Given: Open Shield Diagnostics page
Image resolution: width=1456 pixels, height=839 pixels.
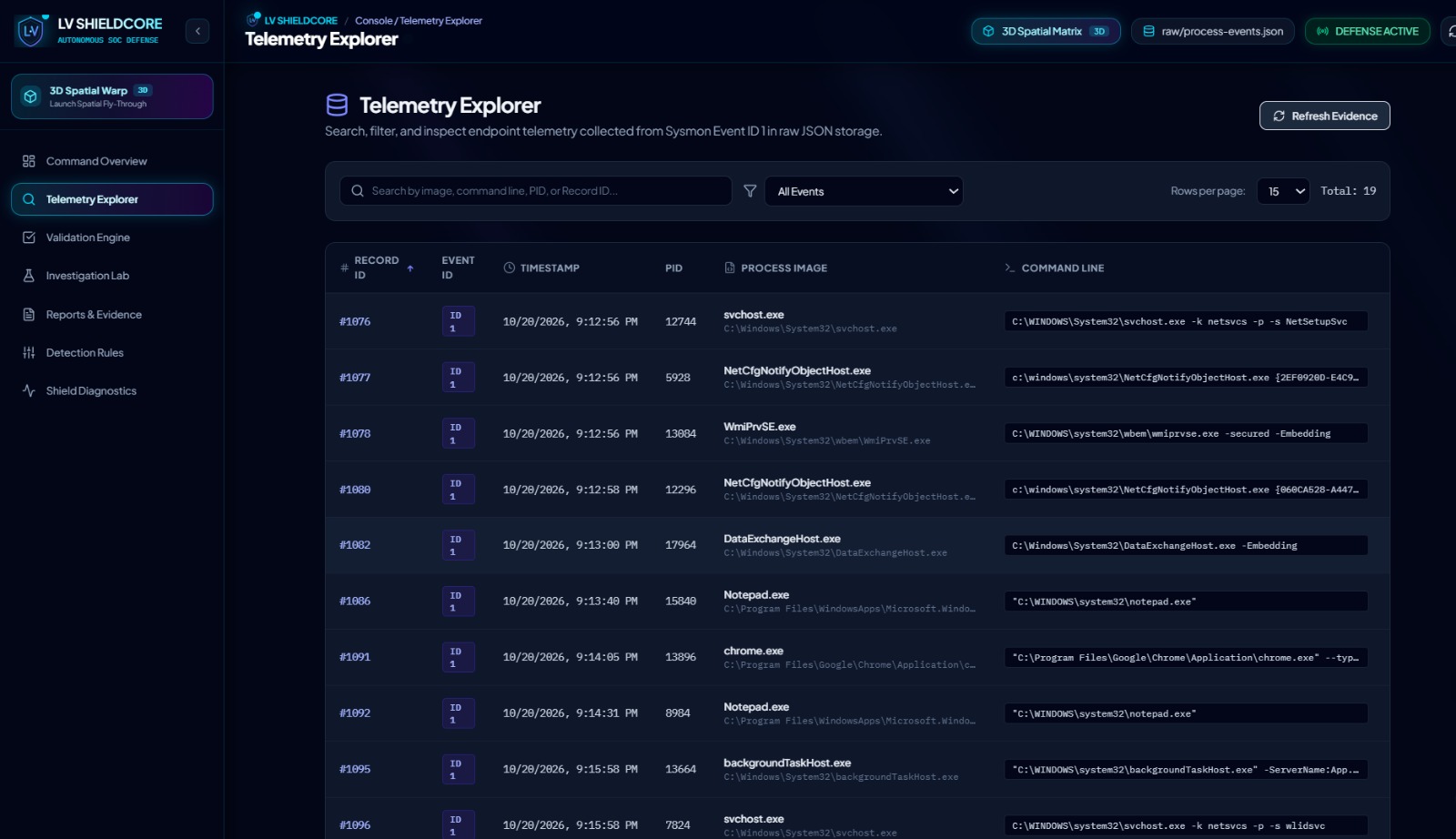Looking at the screenshot, I should [x=112, y=391].
